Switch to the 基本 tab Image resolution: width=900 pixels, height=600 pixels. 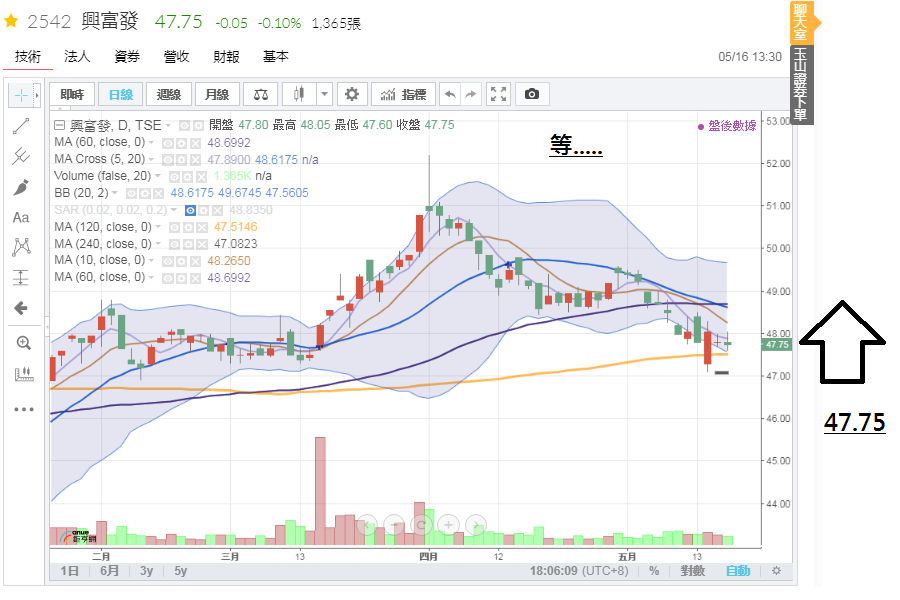pyautogui.click(x=276, y=56)
